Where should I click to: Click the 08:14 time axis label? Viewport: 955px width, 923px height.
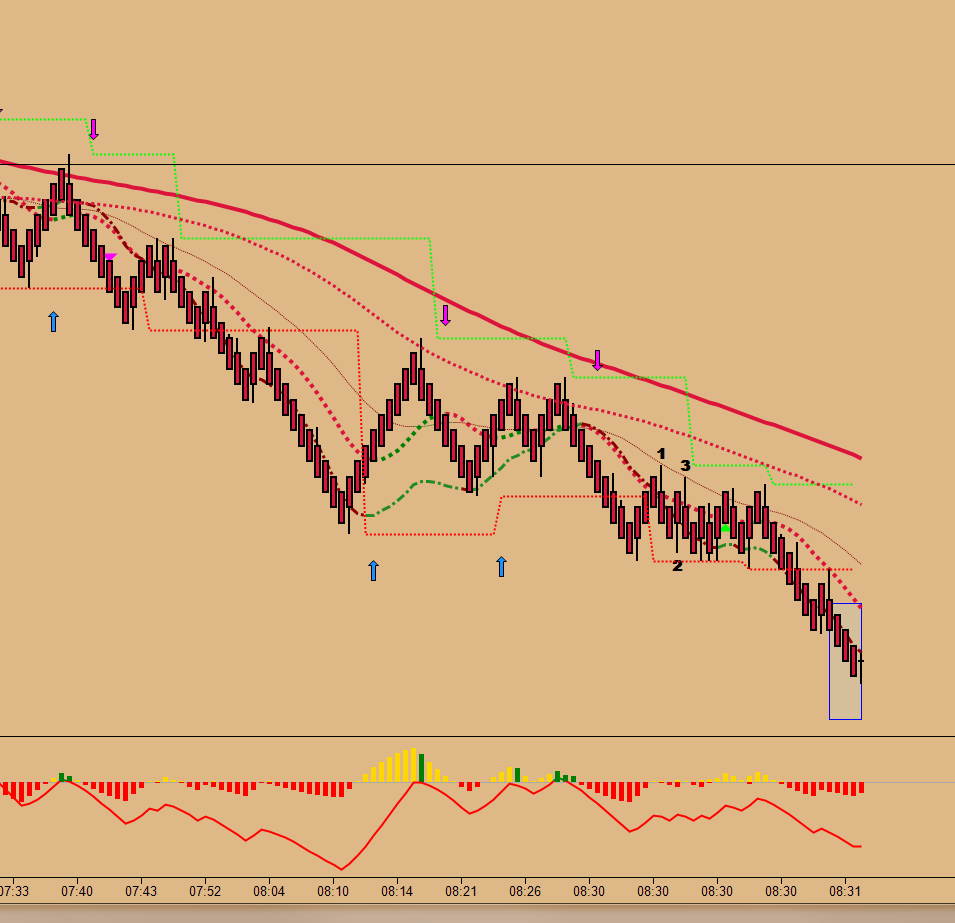(x=397, y=891)
